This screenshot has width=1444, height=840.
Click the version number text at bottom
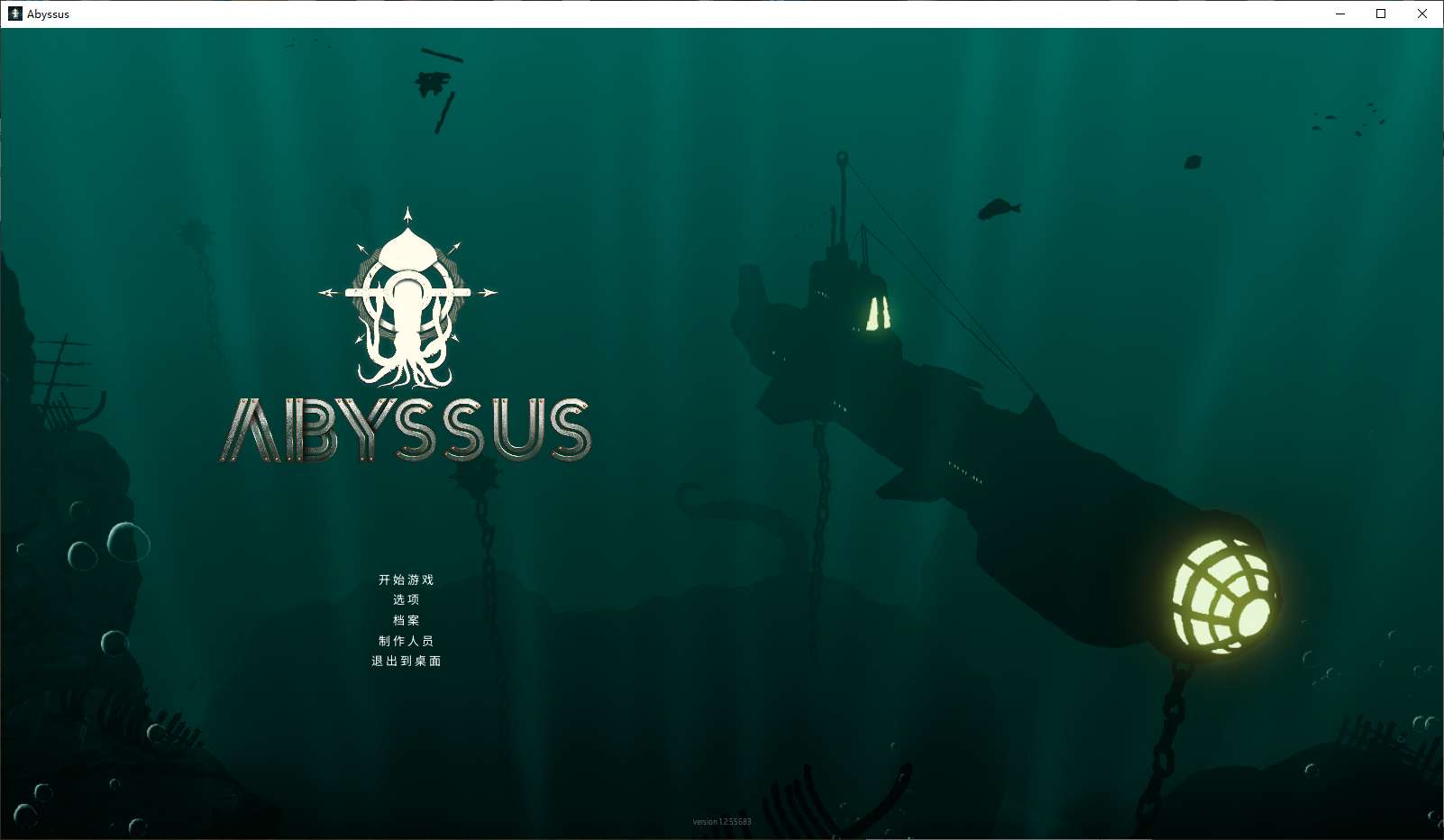[x=721, y=821]
